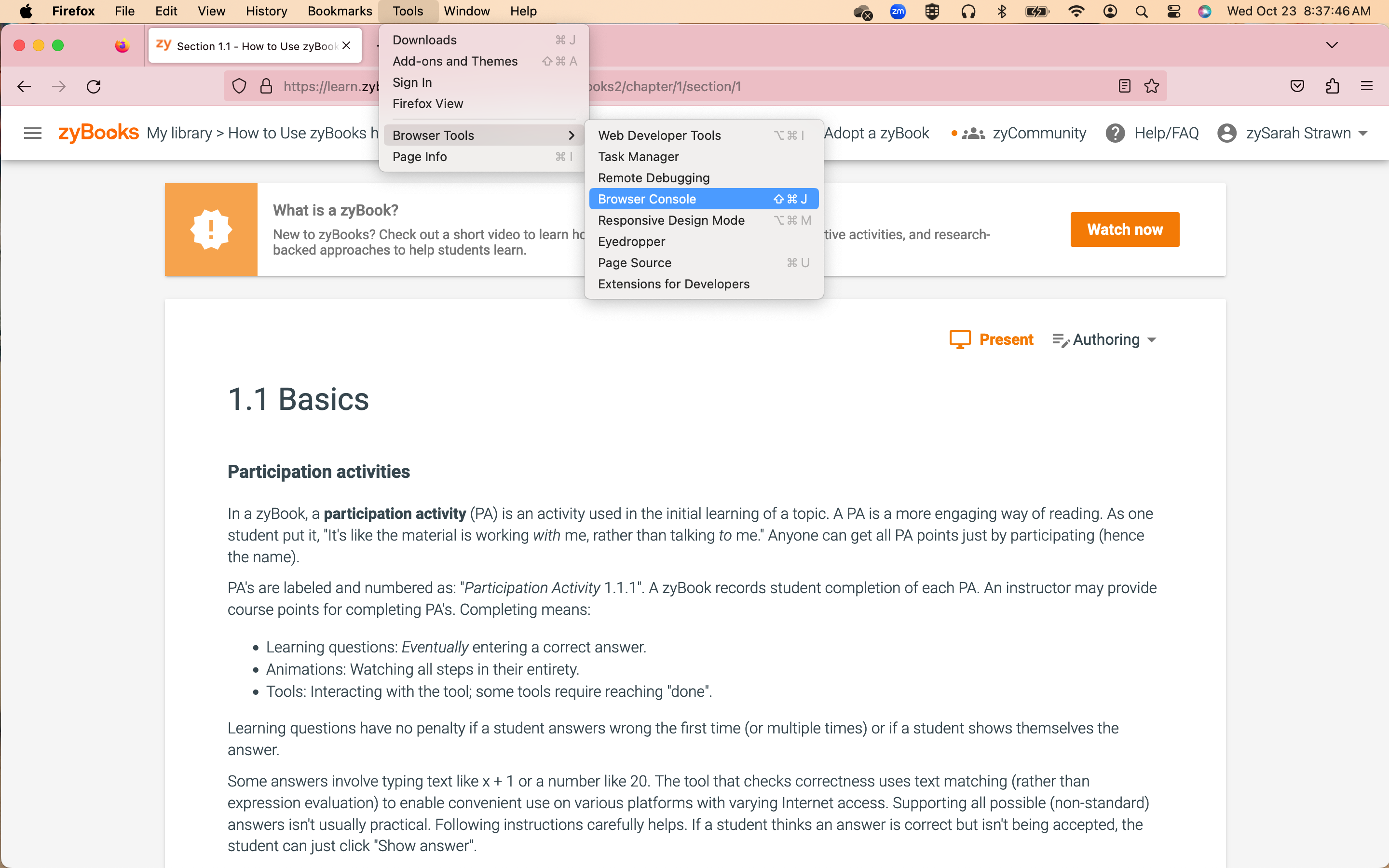This screenshot has width=1389, height=868.
Task: Select the Section 1.1 browser tab
Action: point(255,46)
